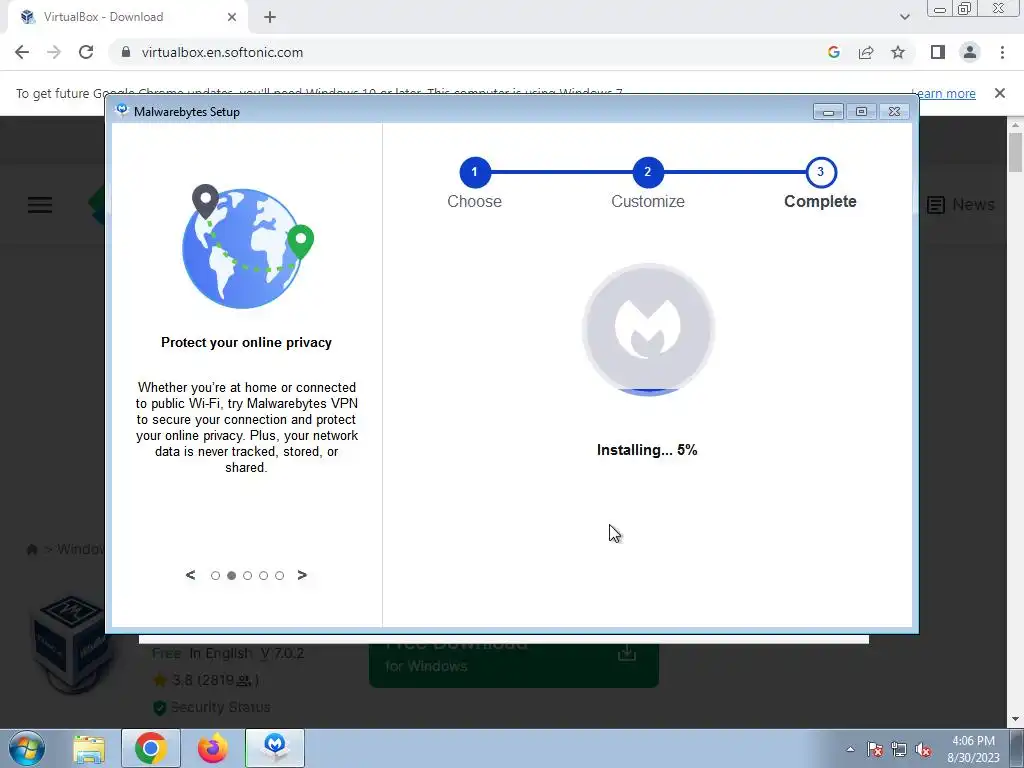Click the Security Status shield
Image resolution: width=1024 pixels, height=768 pixels.
tap(159, 707)
